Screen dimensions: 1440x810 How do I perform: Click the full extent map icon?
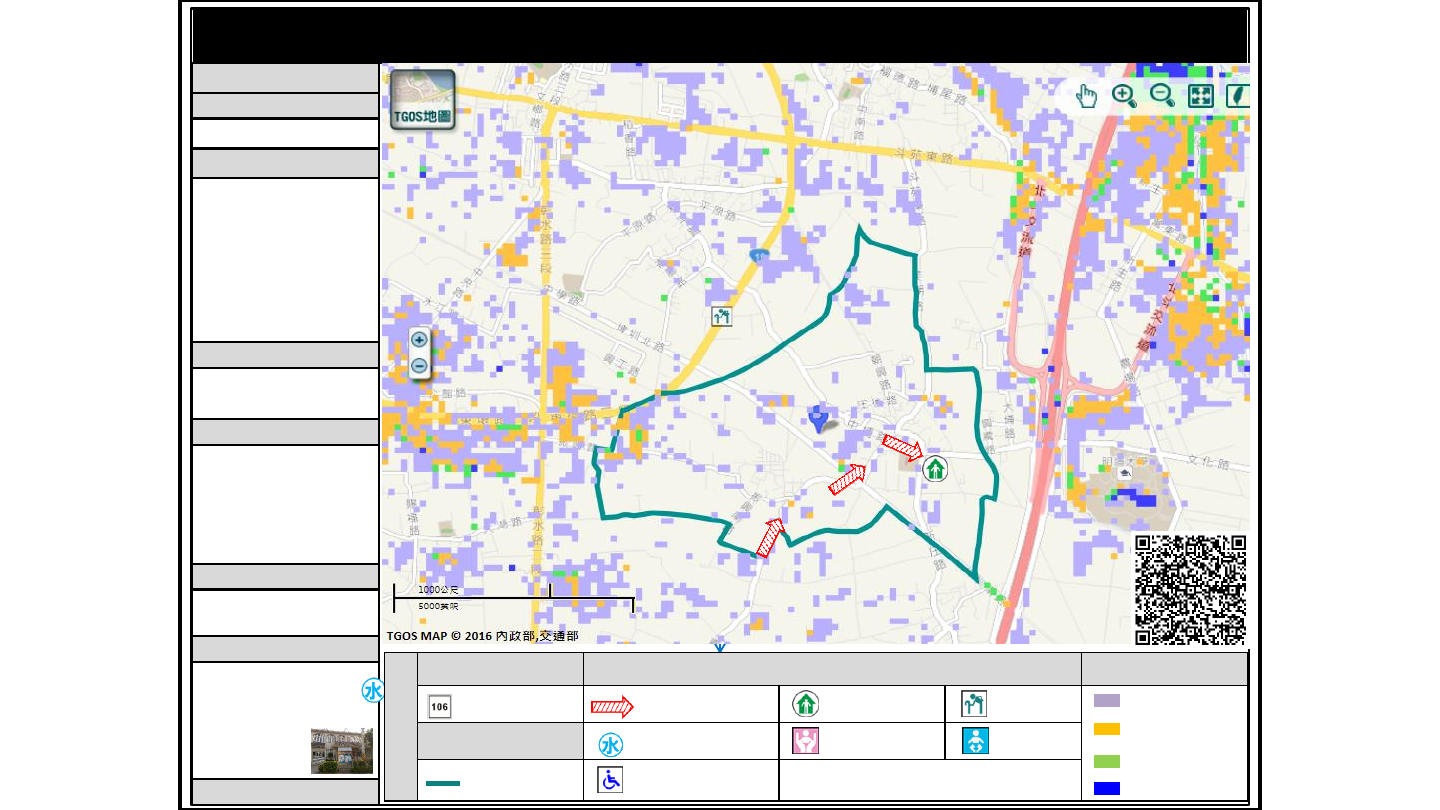coord(1200,96)
